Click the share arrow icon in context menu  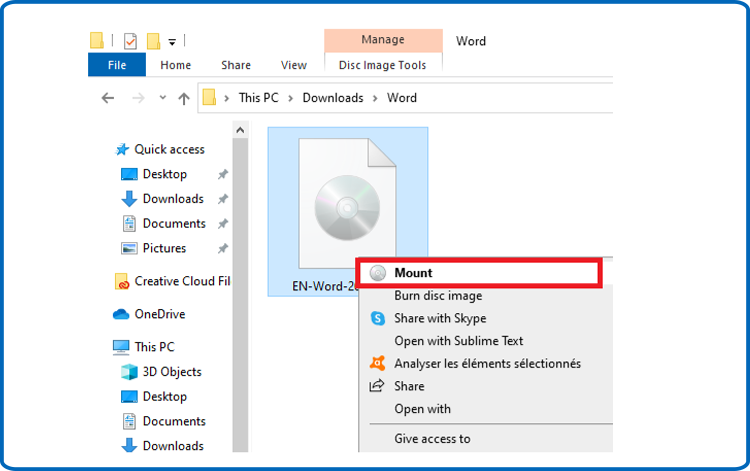(x=377, y=385)
